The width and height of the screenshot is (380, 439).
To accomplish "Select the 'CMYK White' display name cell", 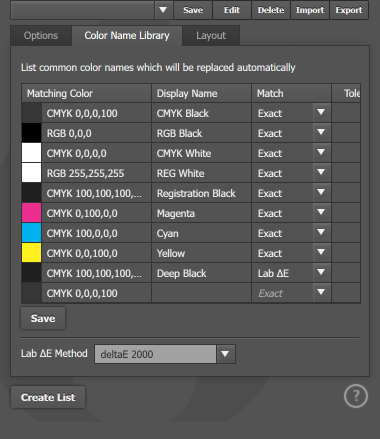I will click(201, 153).
